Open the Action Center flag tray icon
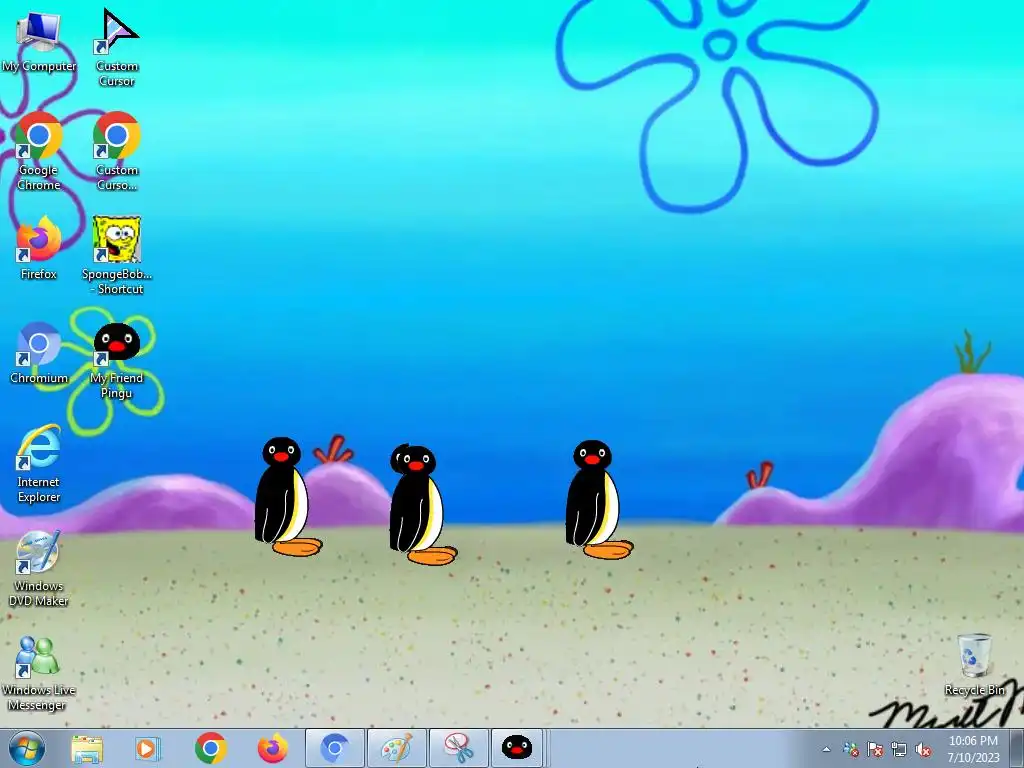 tap(875, 750)
